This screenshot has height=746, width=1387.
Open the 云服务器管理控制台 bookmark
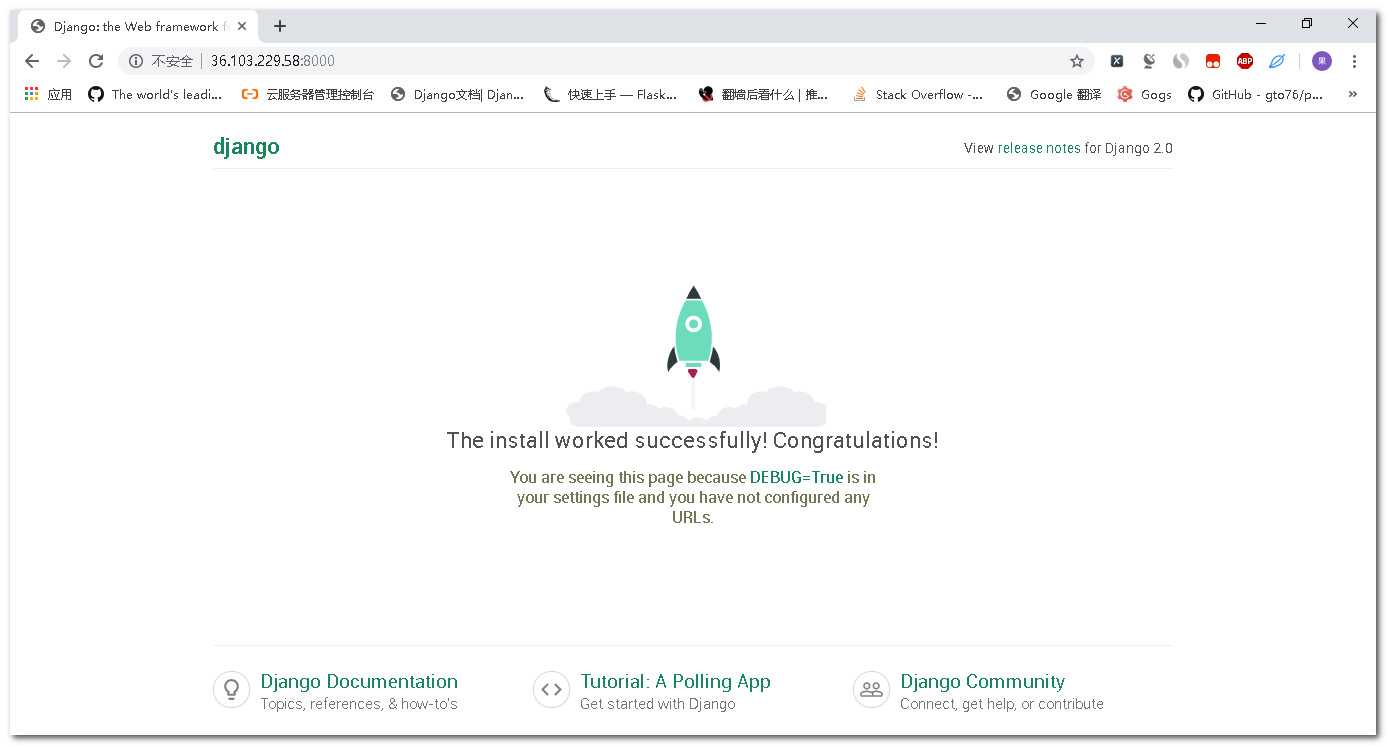308,94
